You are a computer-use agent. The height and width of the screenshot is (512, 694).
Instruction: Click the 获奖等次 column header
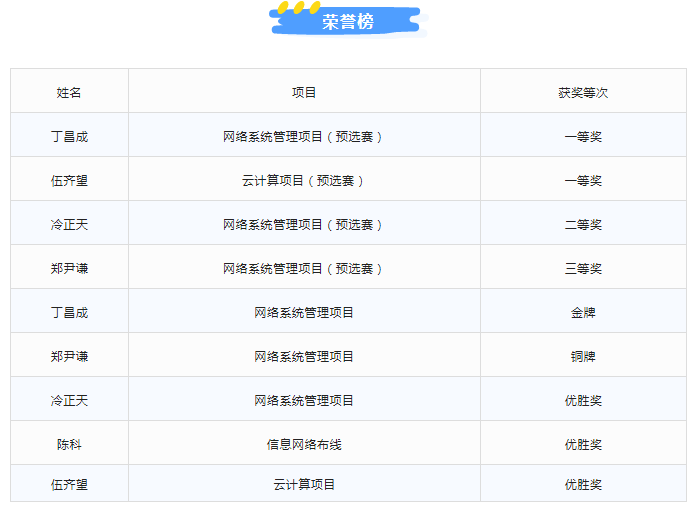point(583,92)
